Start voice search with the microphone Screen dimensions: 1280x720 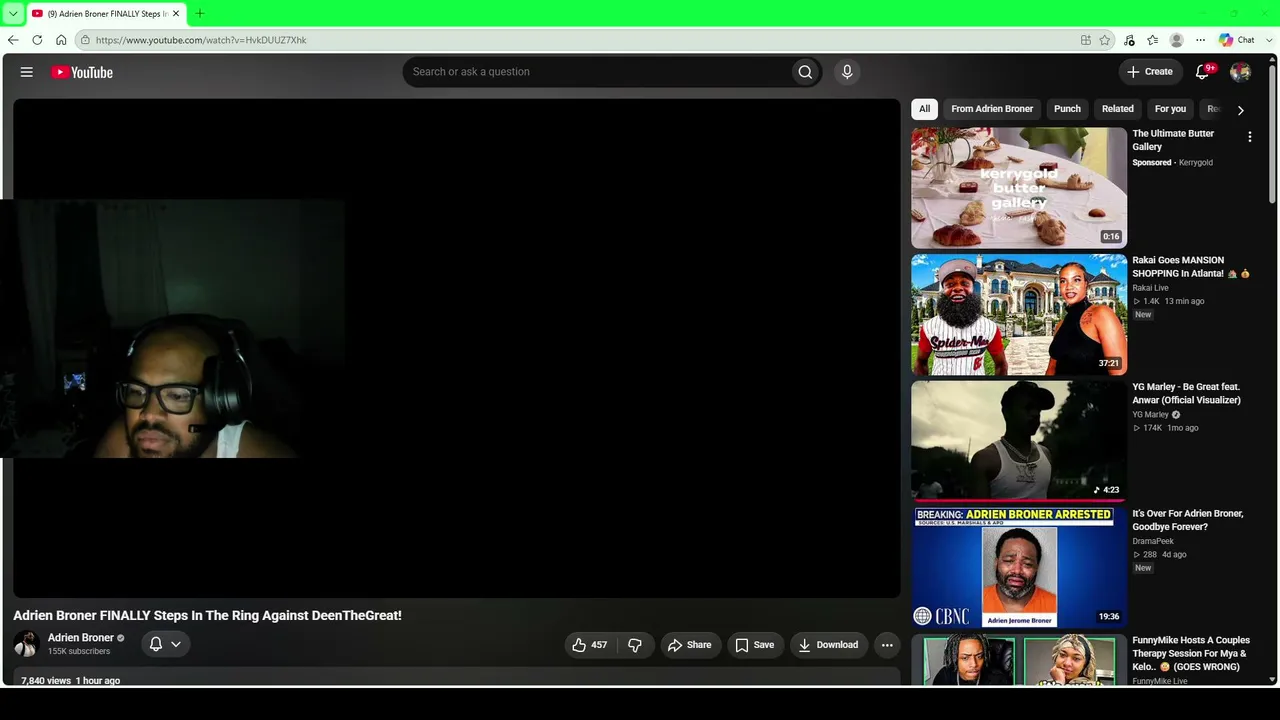coord(847,72)
